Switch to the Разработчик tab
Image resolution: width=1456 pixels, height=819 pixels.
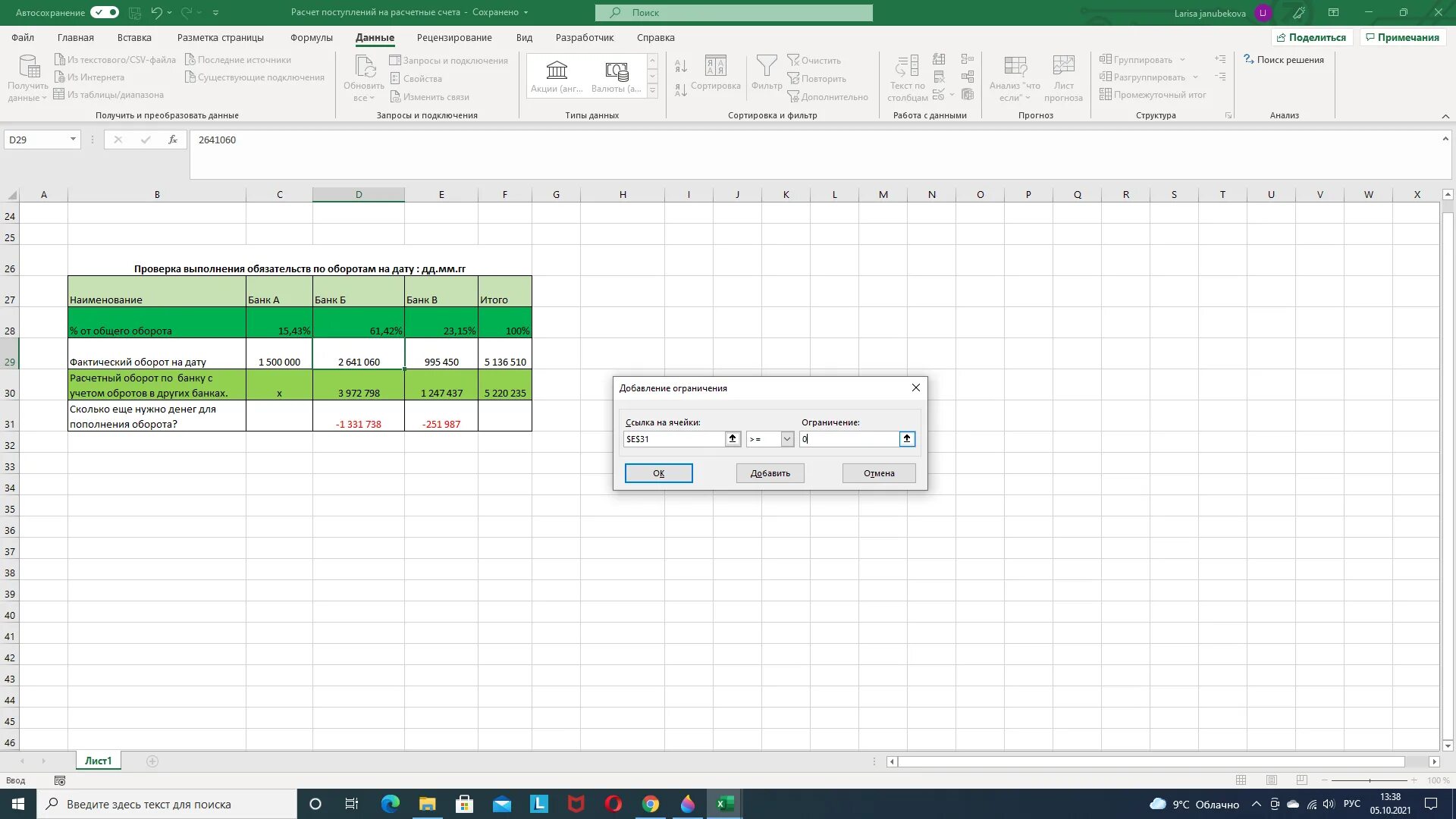[585, 37]
